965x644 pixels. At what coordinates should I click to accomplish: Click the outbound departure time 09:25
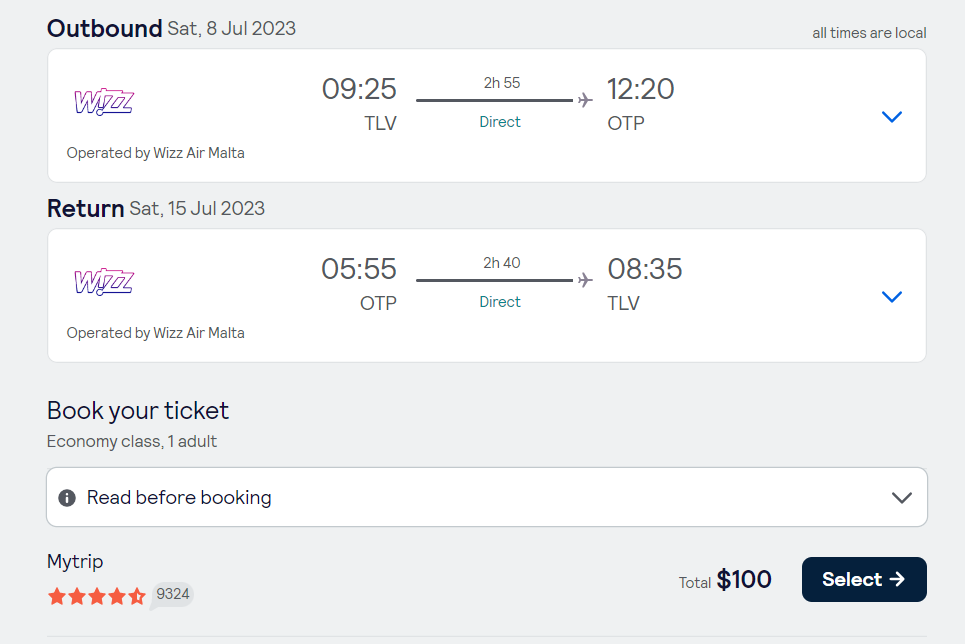tap(359, 90)
